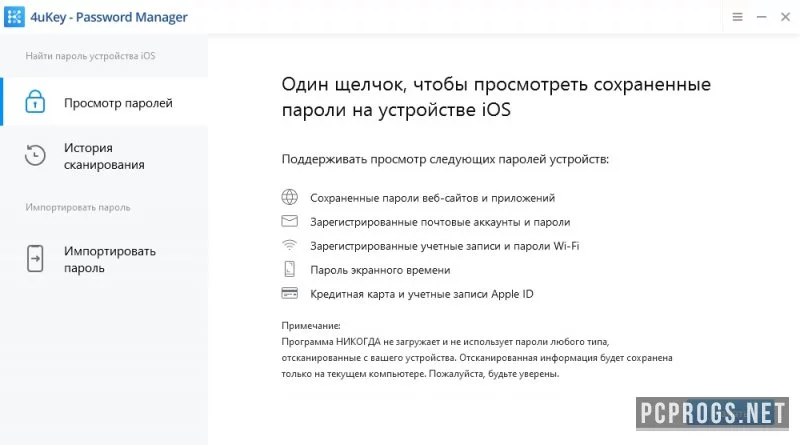Screen dimensions: 800x445
Task: Click the envelope icon for mail accounts
Action: tap(289, 221)
